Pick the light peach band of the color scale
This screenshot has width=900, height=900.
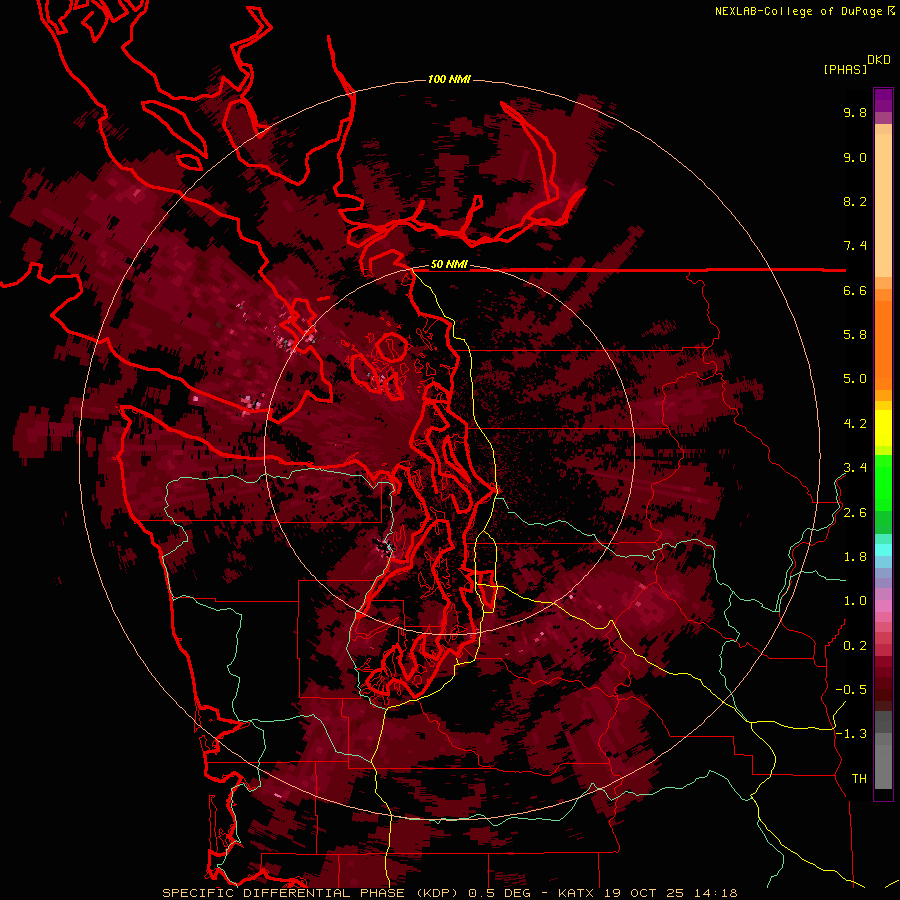tap(883, 206)
